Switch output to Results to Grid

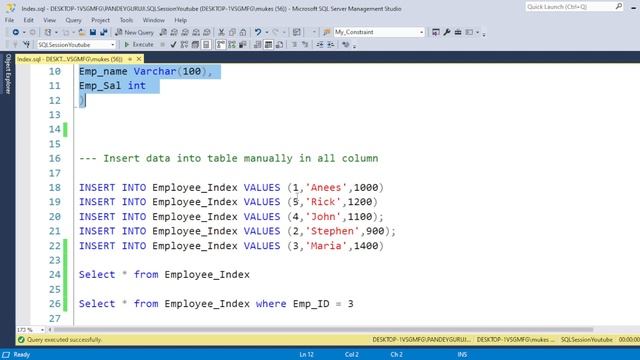click(269, 44)
